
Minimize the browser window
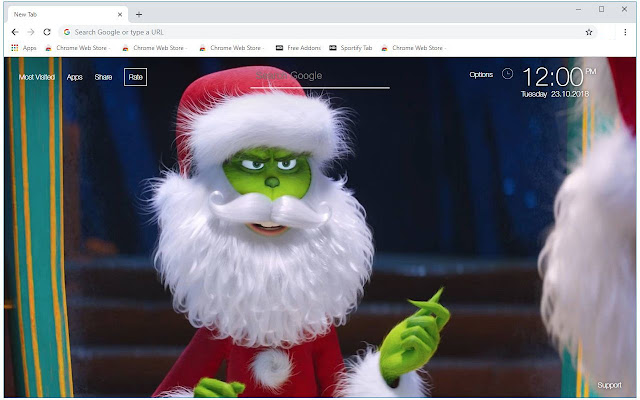coord(578,9)
